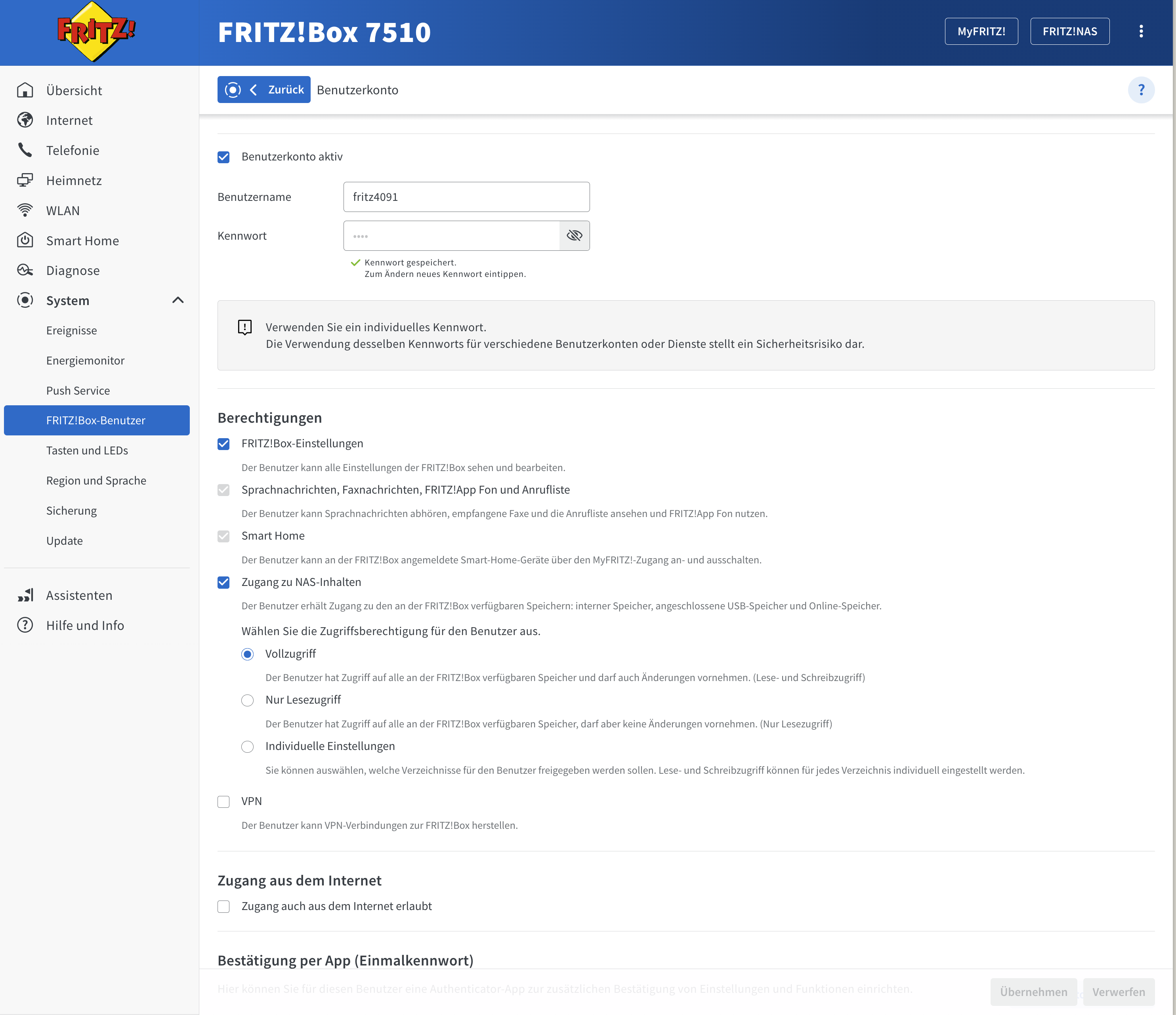Open the Heimnetz menu entry
1176x1015 pixels.
point(97,180)
